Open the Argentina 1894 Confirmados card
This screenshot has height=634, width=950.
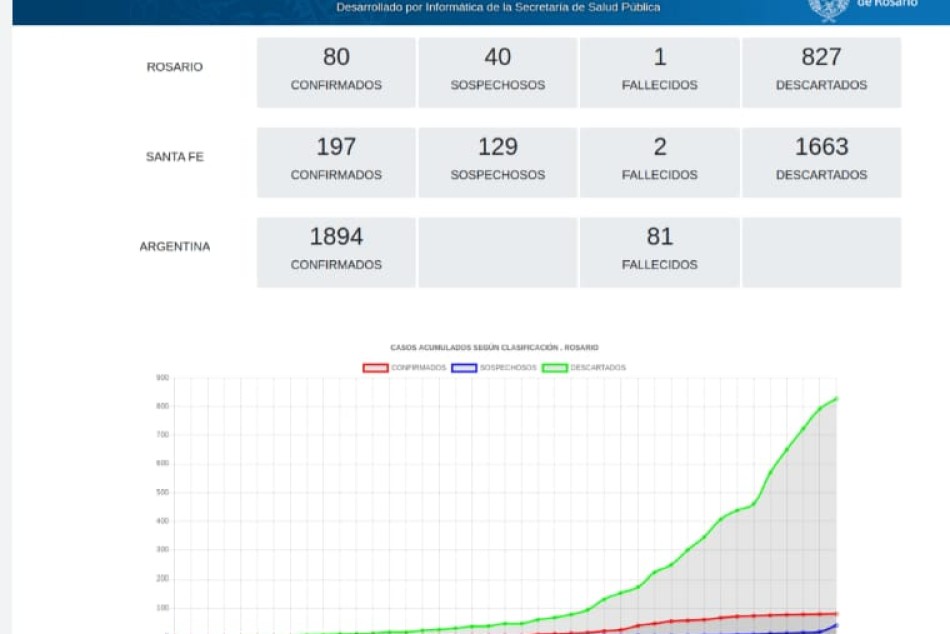click(336, 252)
